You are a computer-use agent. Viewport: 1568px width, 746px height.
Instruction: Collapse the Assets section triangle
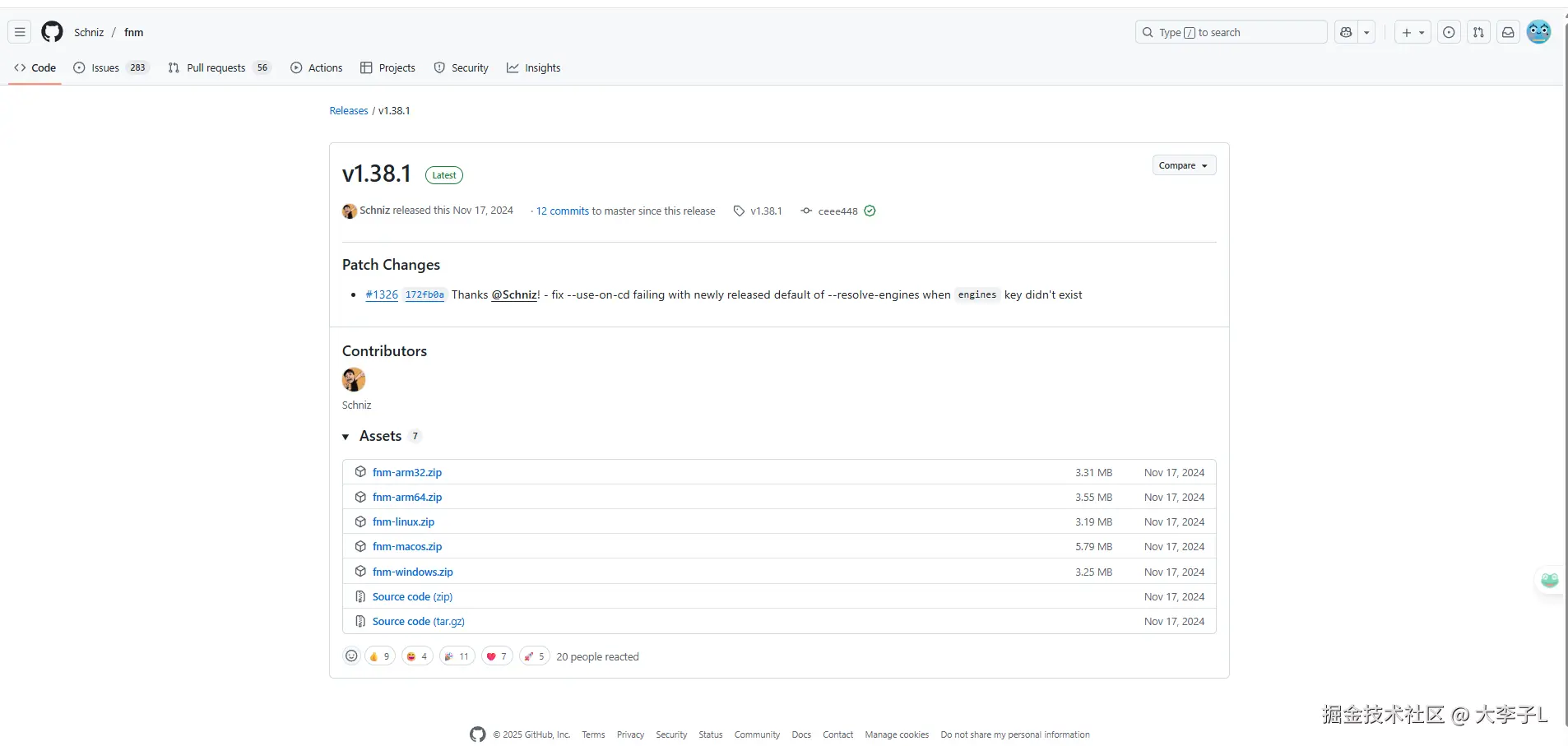coord(346,437)
